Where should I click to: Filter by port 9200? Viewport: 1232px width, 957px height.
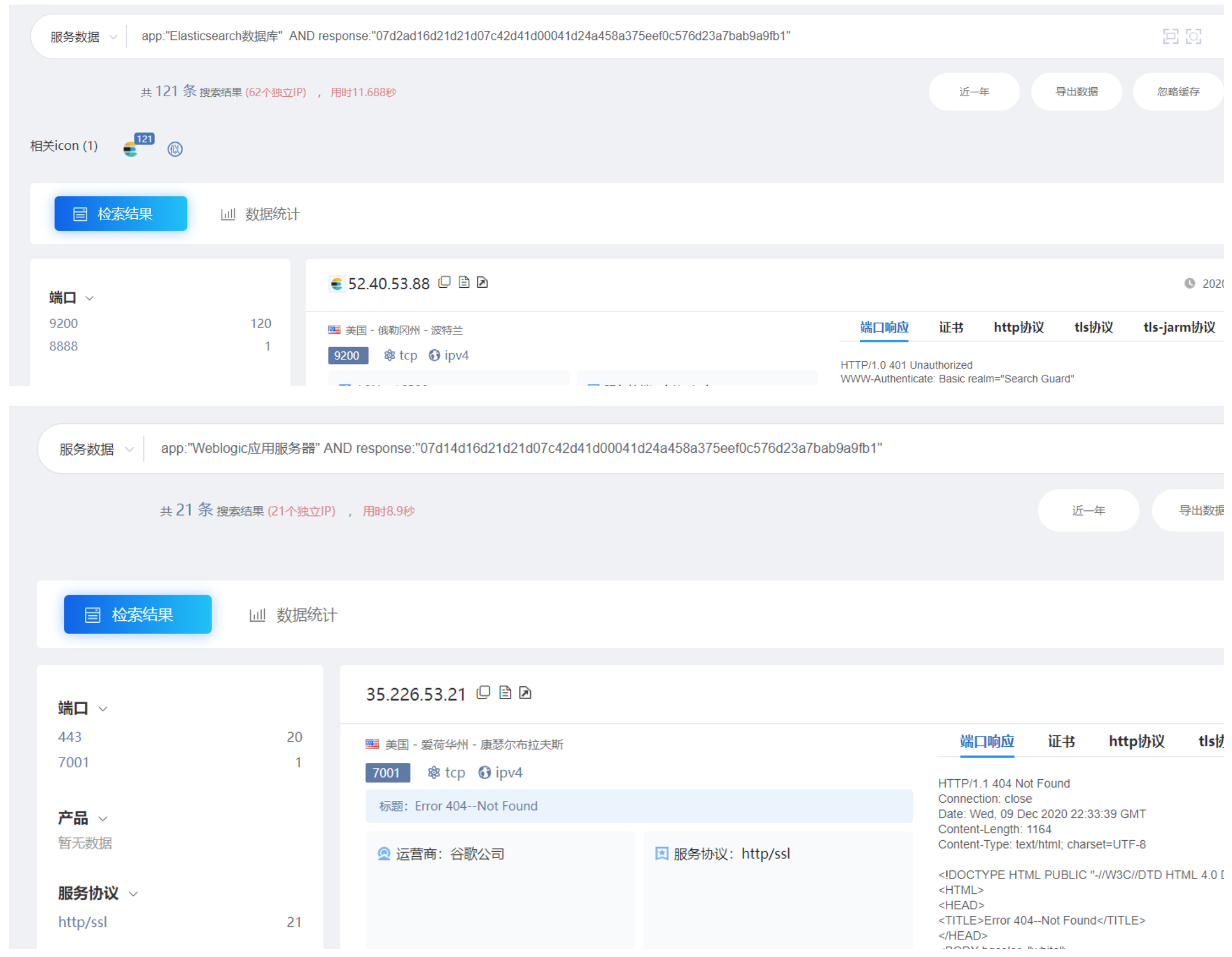63,324
